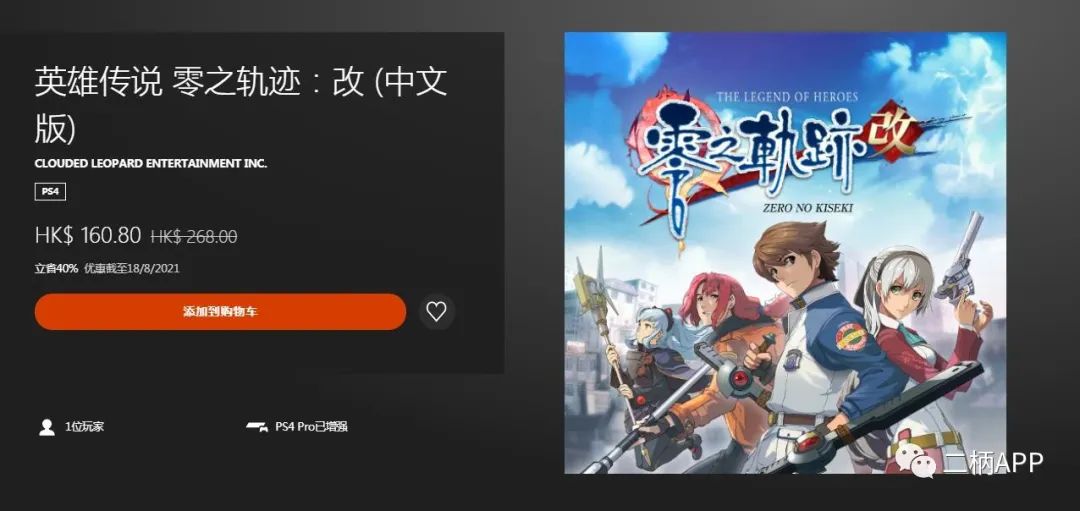This screenshot has width=1080, height=511.
Task: Open Clouded Leopard Entertainment Inc. publisher link
Action: [151, 163]
